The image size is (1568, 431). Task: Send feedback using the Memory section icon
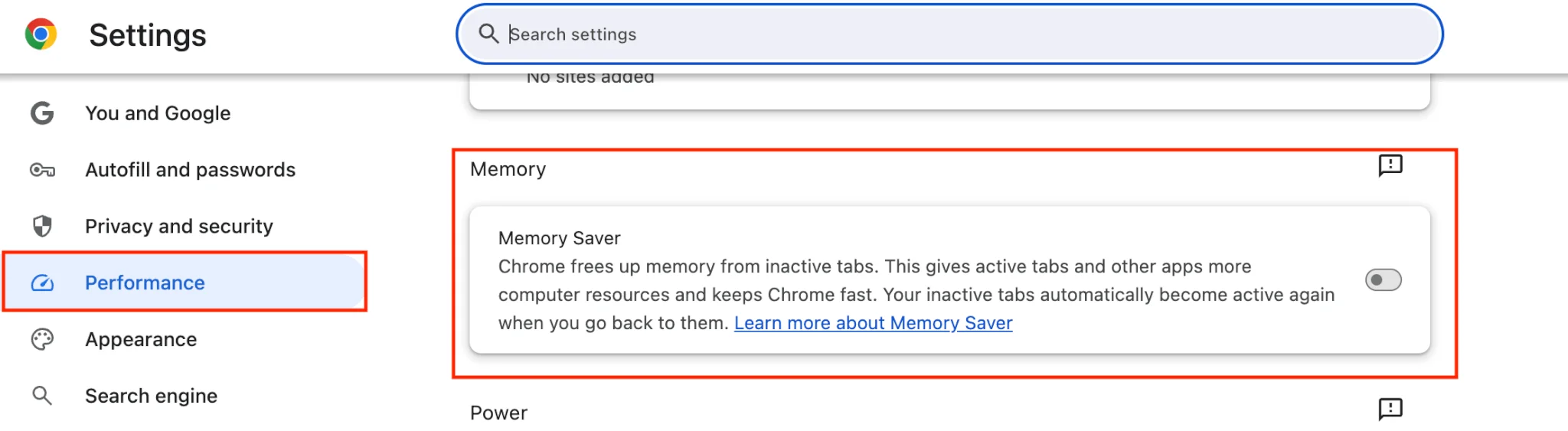point(1390,165)
